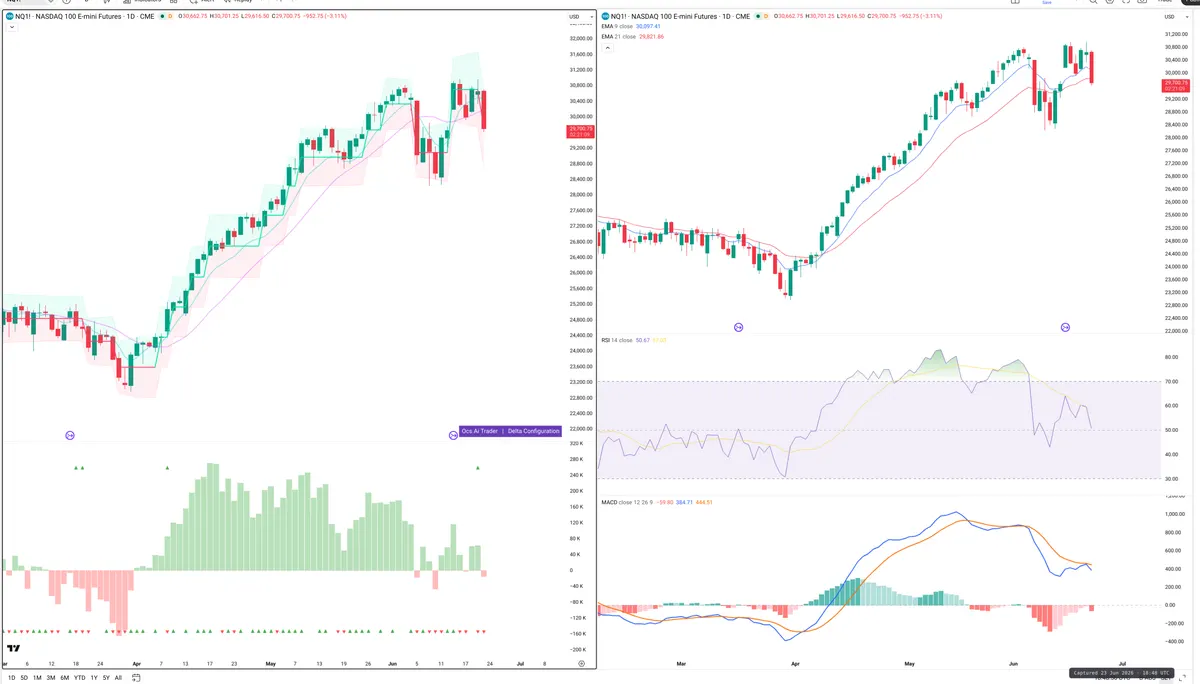Set time range to 1M

tap(37, 678)
